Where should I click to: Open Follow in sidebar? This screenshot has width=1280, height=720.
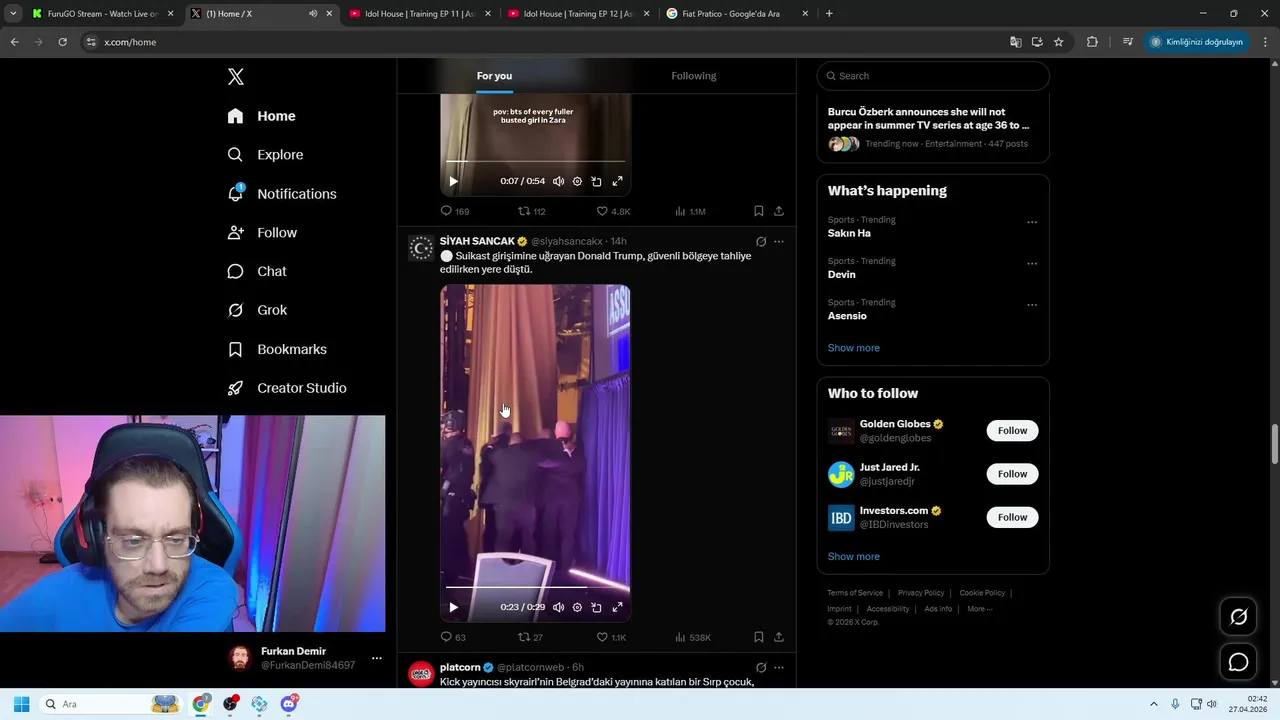pyautogui.click(x=262, y=233)
